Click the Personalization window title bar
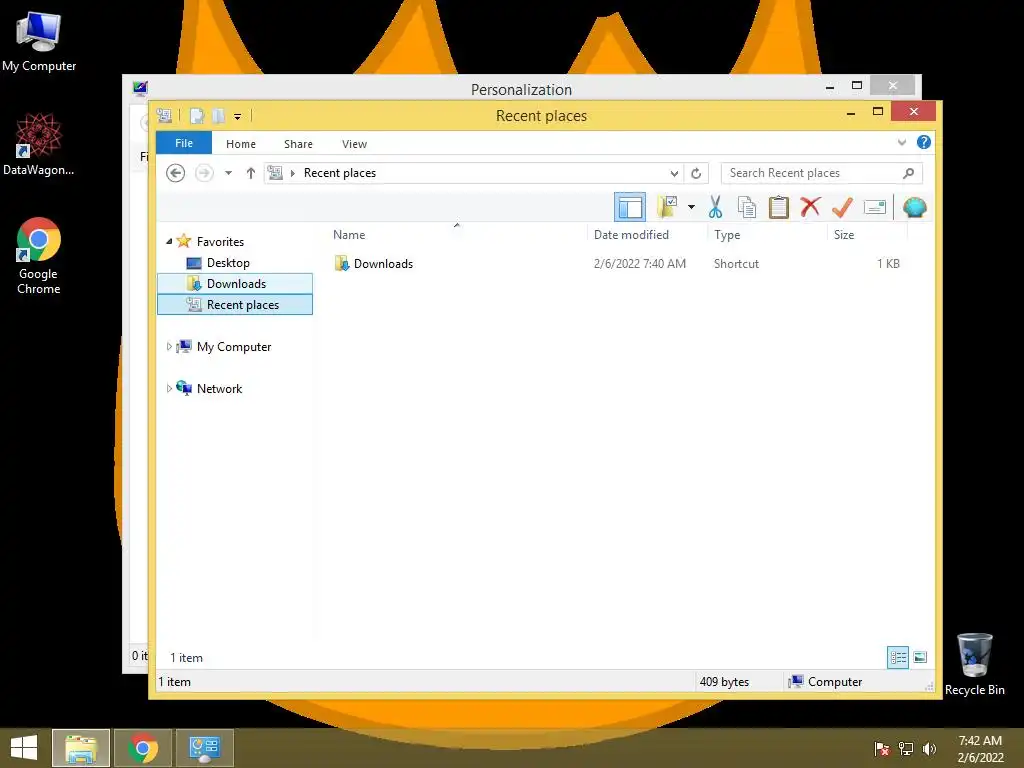 (x=521, y=89)
